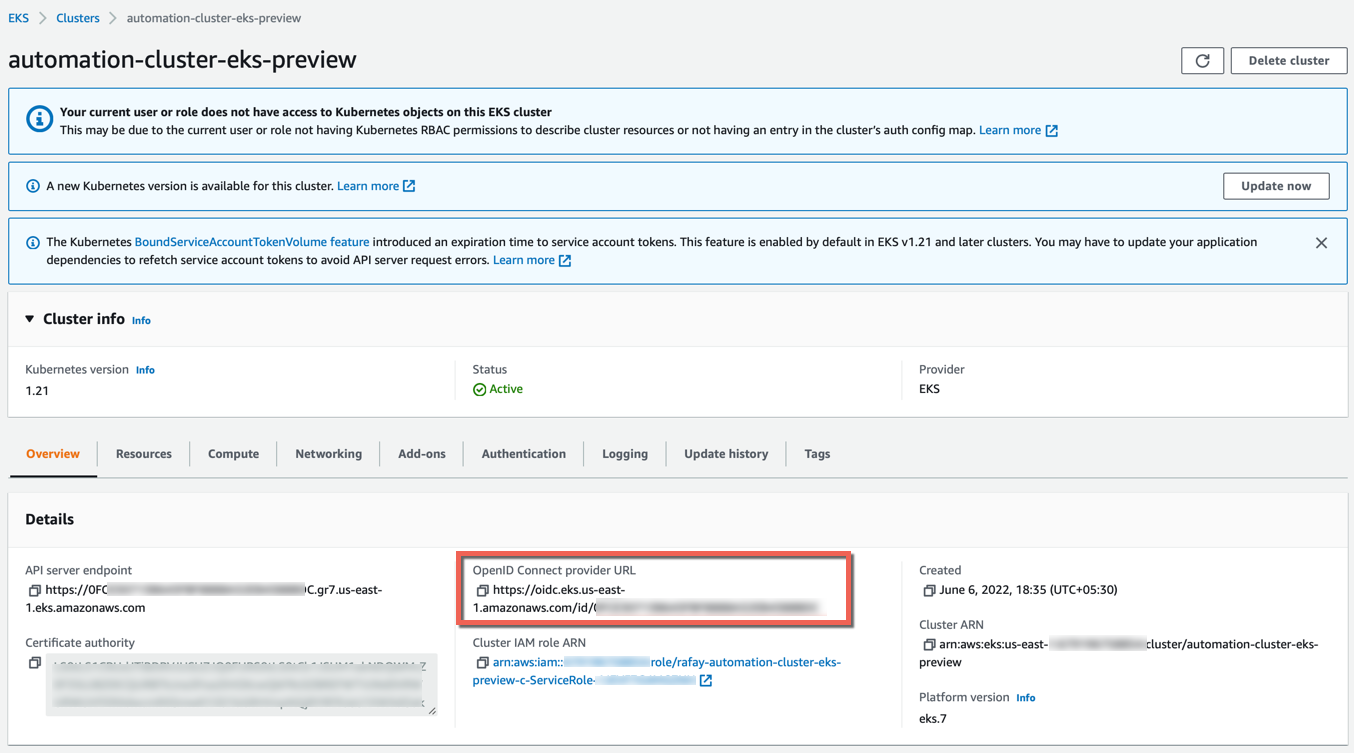
Task: Switch to the Networking tab
Action: [x=328, y=454]
